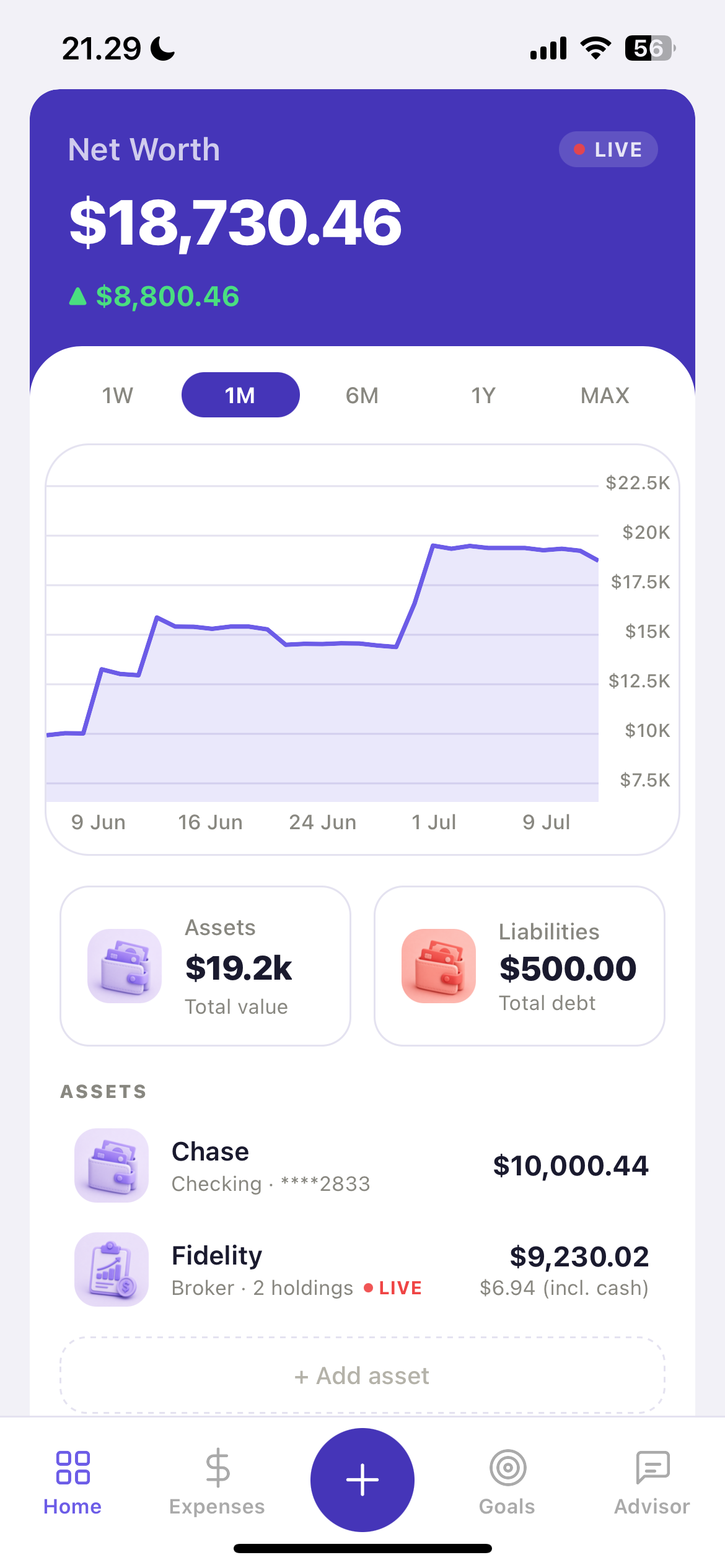Tap the Fidelity clipboard chart icon
This screenshot has height=1568, width=725.
coord(112,1269)
